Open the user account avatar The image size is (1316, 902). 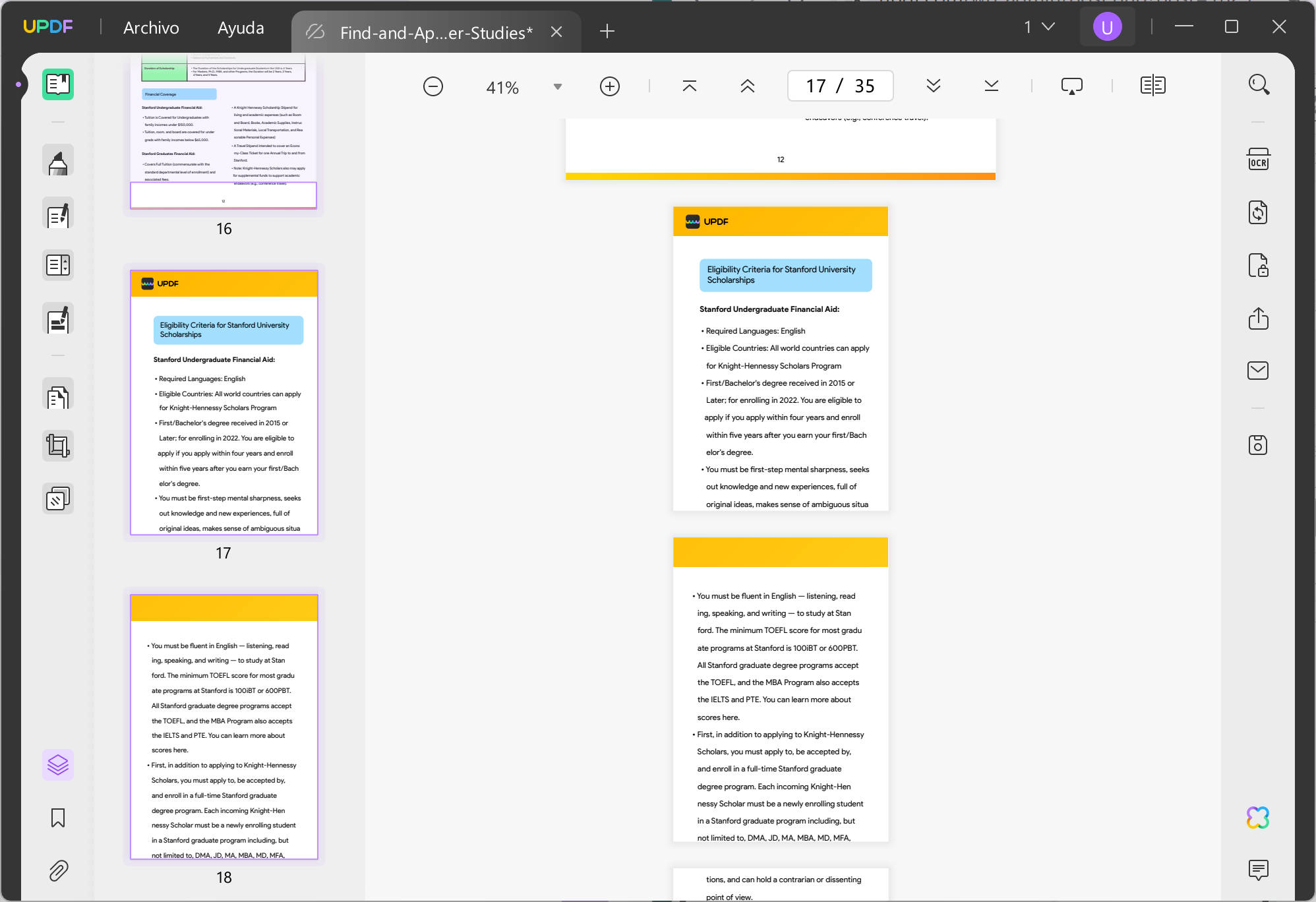click(1107, 27)
